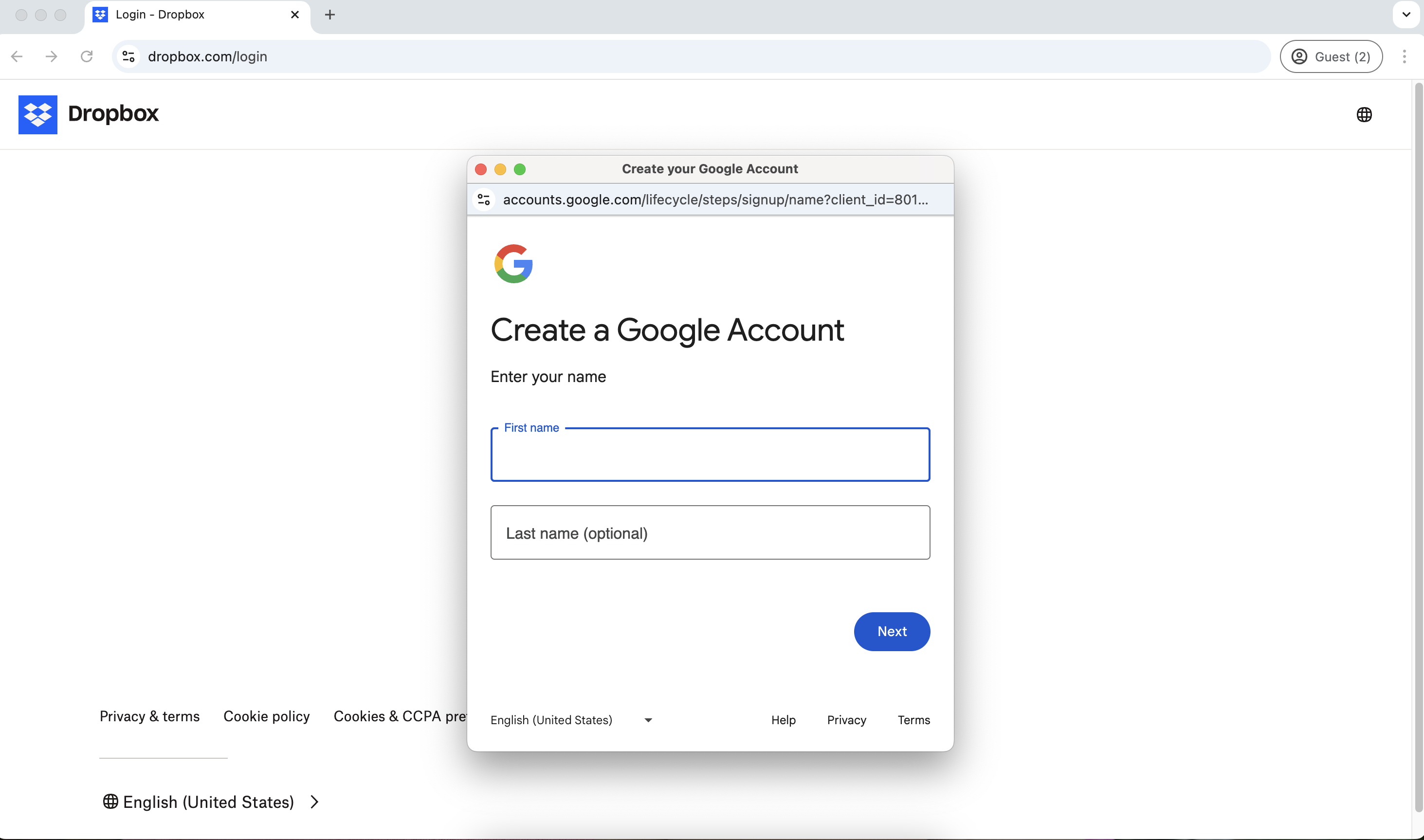Close the Login - Dropbox tab
Image resolution: width=1424 pixels, height=840 pixels.
[294, 15]
